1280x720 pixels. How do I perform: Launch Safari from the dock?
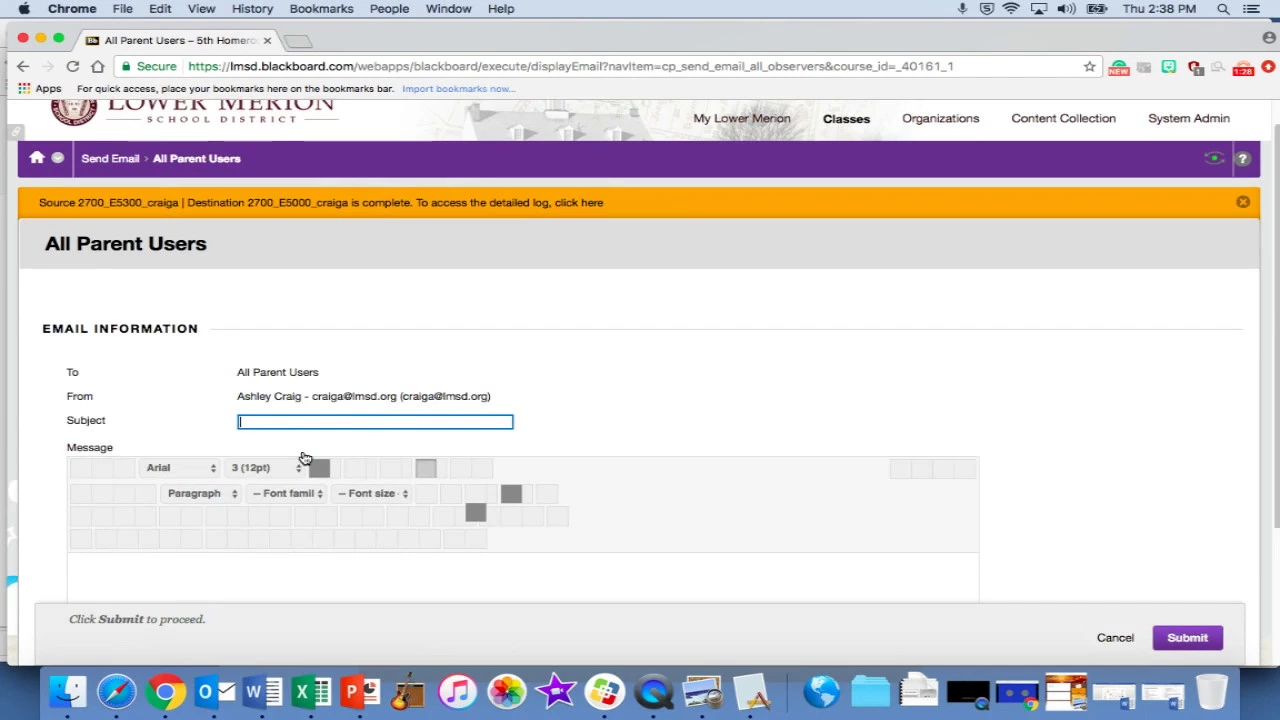coord(117,692)
